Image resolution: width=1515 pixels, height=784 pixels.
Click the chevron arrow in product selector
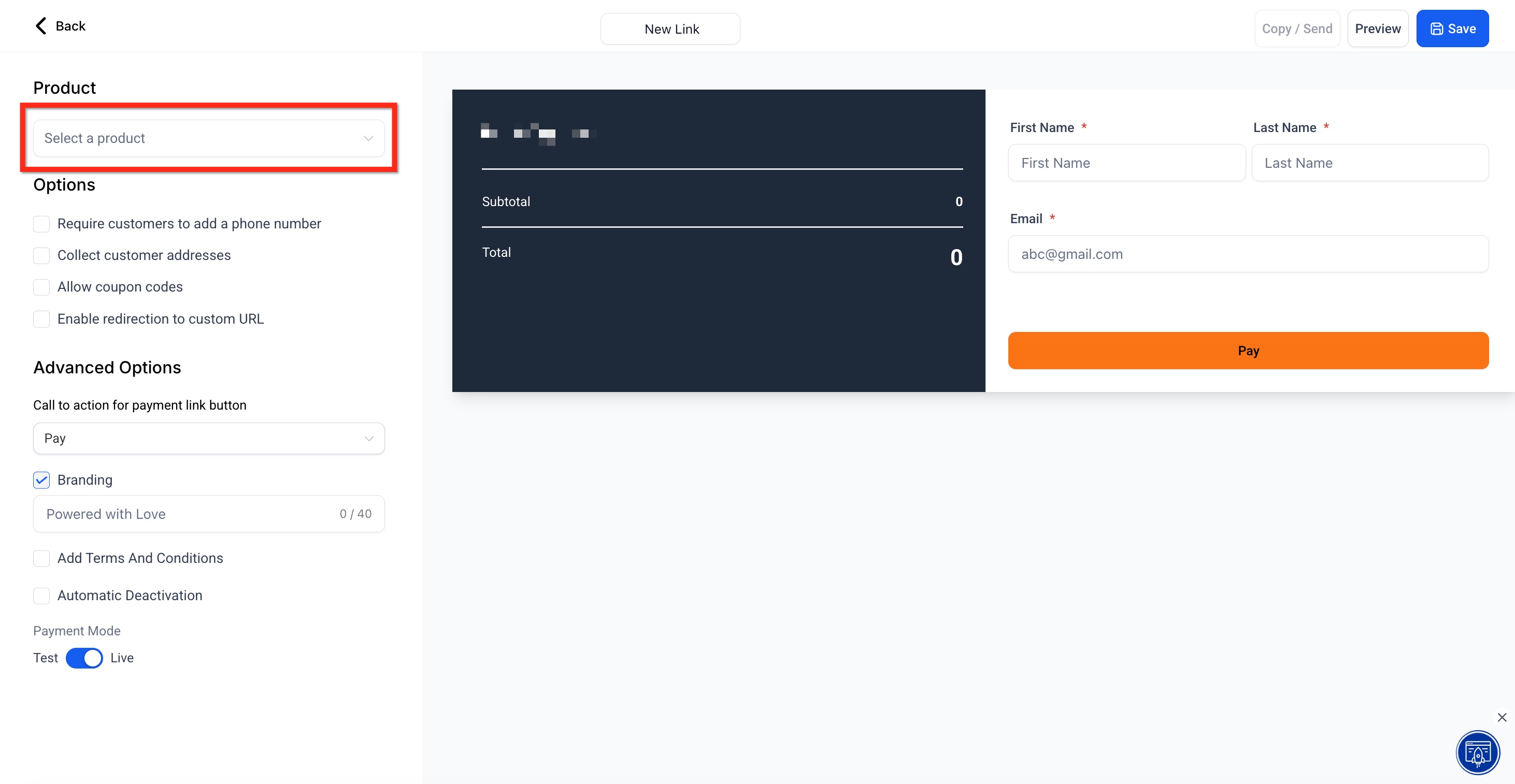368,139
